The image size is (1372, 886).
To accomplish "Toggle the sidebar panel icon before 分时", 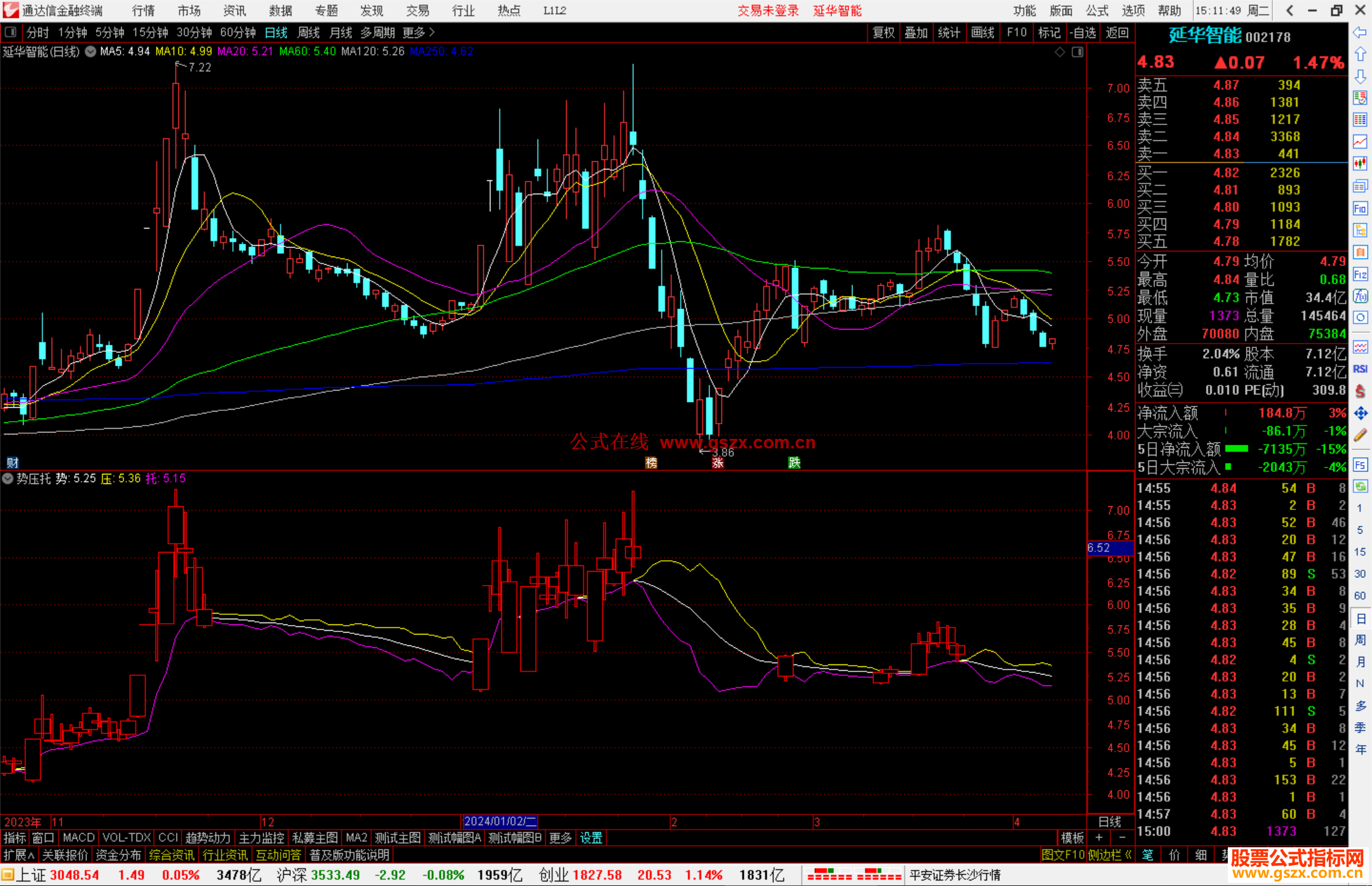I will (x=11, y=32).
